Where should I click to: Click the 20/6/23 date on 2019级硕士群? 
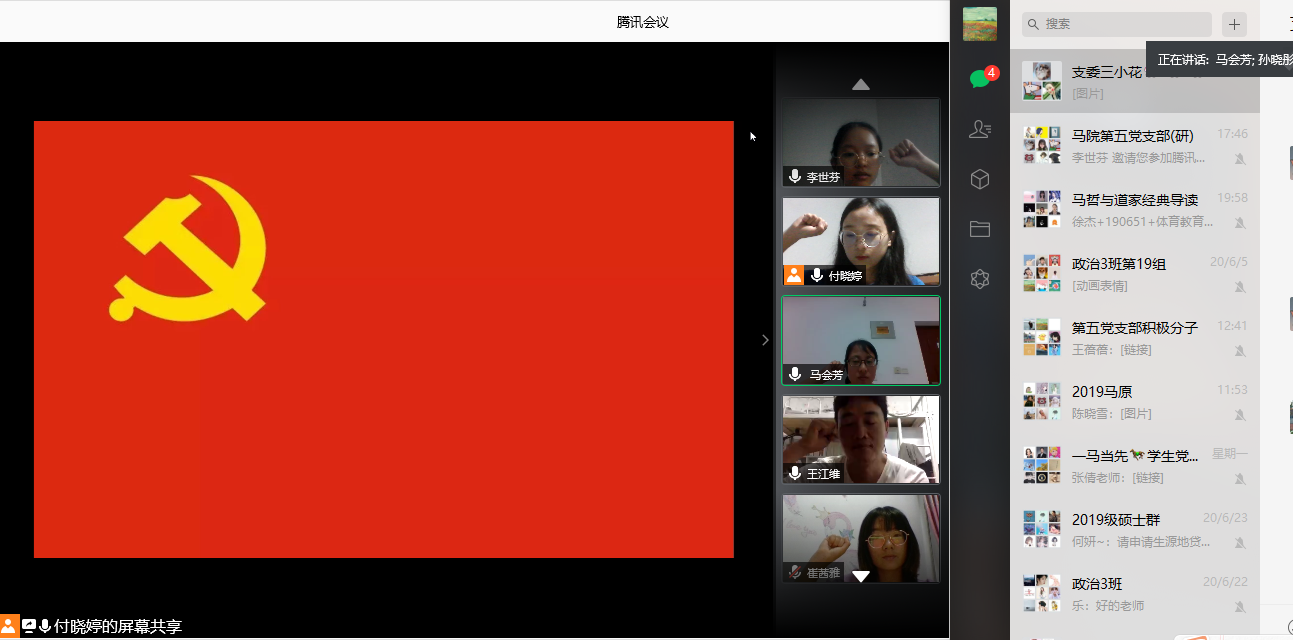(x=1225, y=518)
